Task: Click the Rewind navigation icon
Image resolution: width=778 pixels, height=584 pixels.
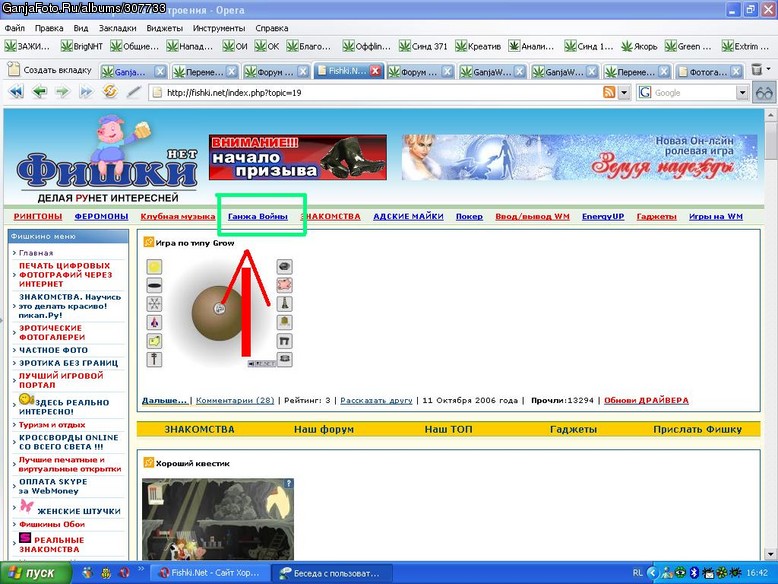Action: coord(16,92)
